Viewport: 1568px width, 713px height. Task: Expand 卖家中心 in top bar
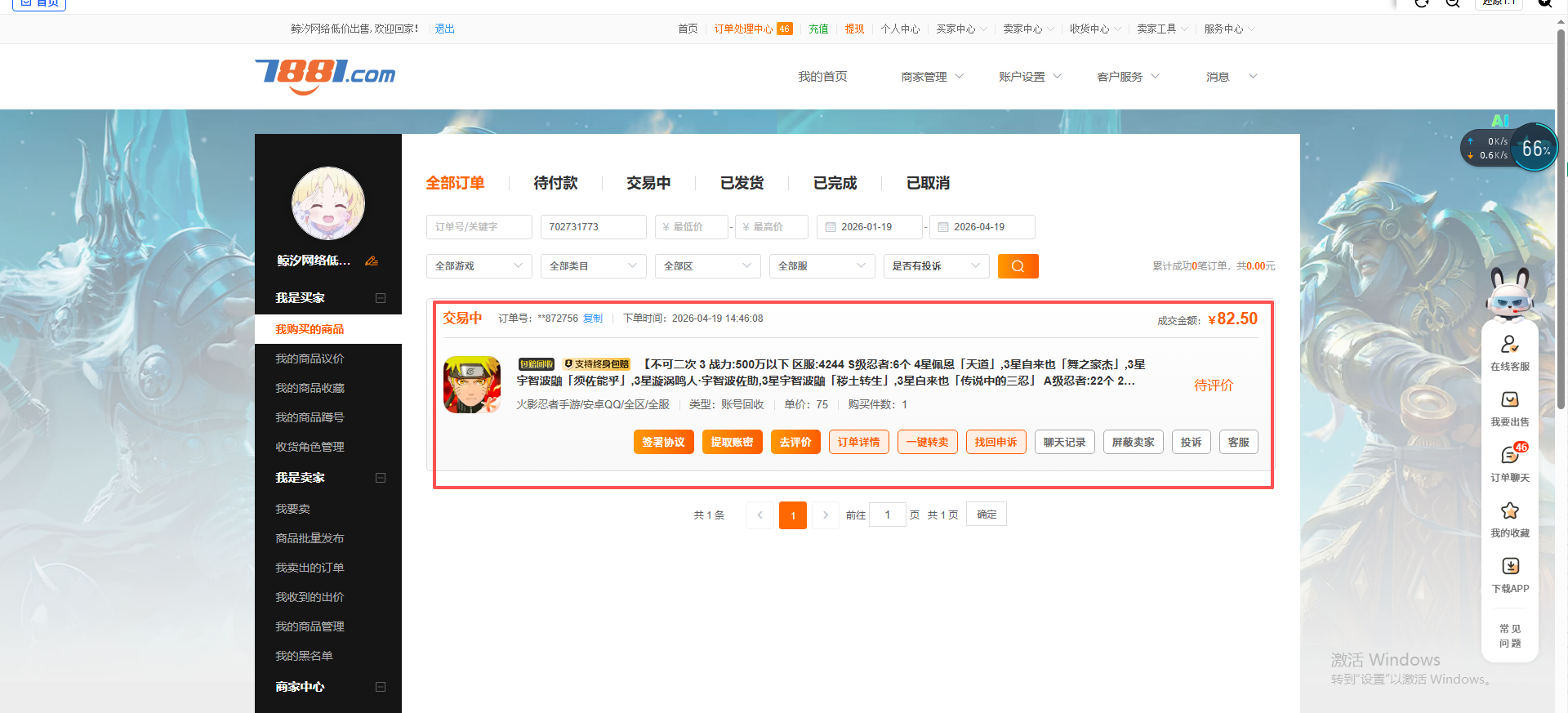coord(1029,29)
